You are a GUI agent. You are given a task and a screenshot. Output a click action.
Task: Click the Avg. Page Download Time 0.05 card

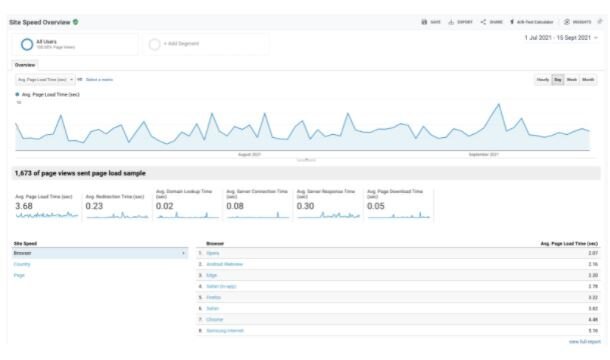point(399,205)
